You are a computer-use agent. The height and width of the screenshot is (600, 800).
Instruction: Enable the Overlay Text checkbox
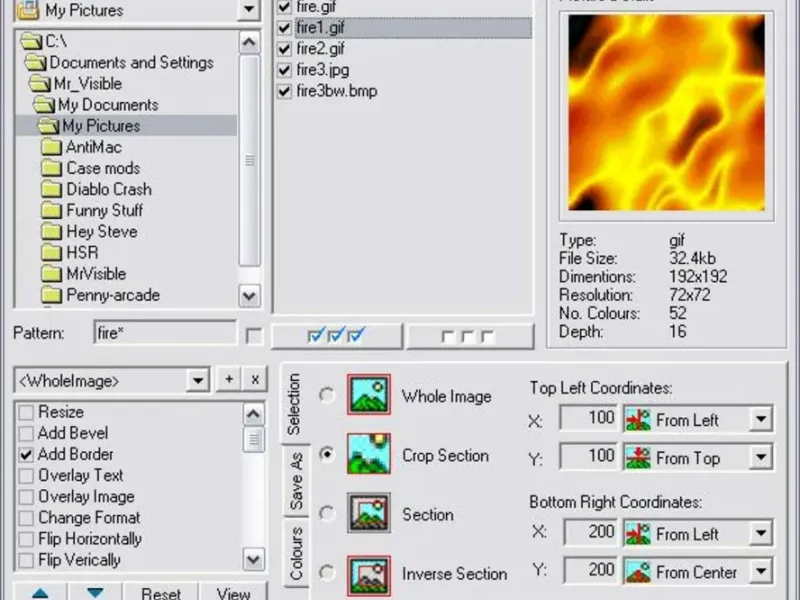(26, 476)
